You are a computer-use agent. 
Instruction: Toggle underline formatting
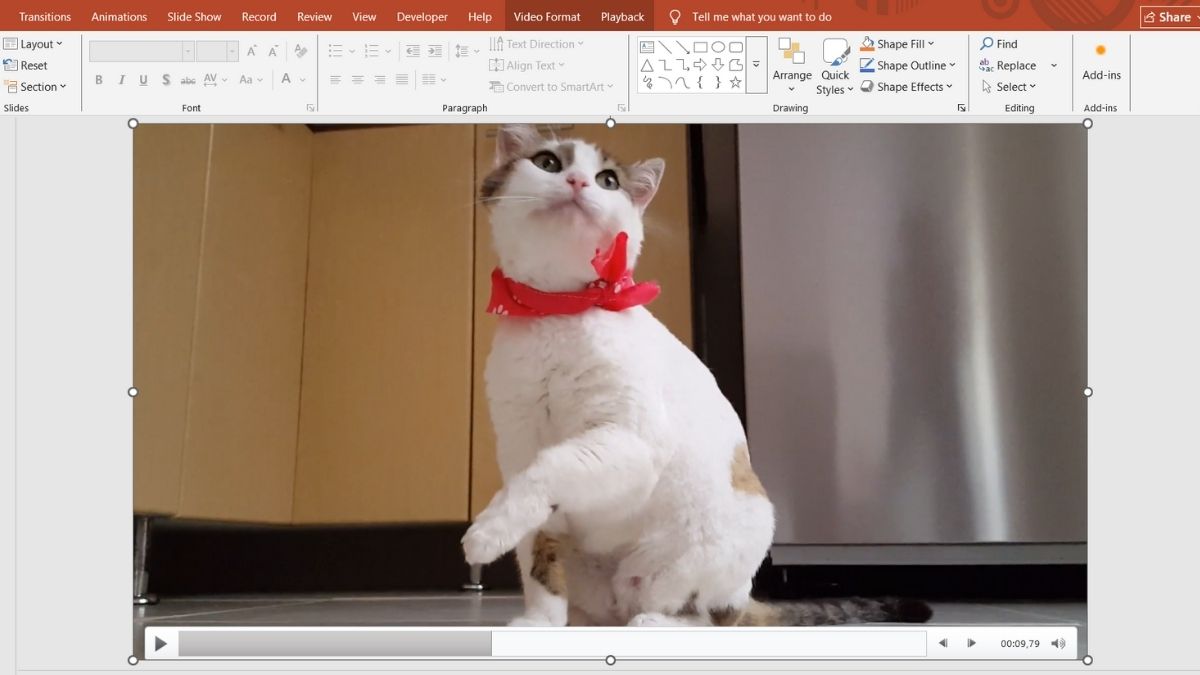click(142, 79)
